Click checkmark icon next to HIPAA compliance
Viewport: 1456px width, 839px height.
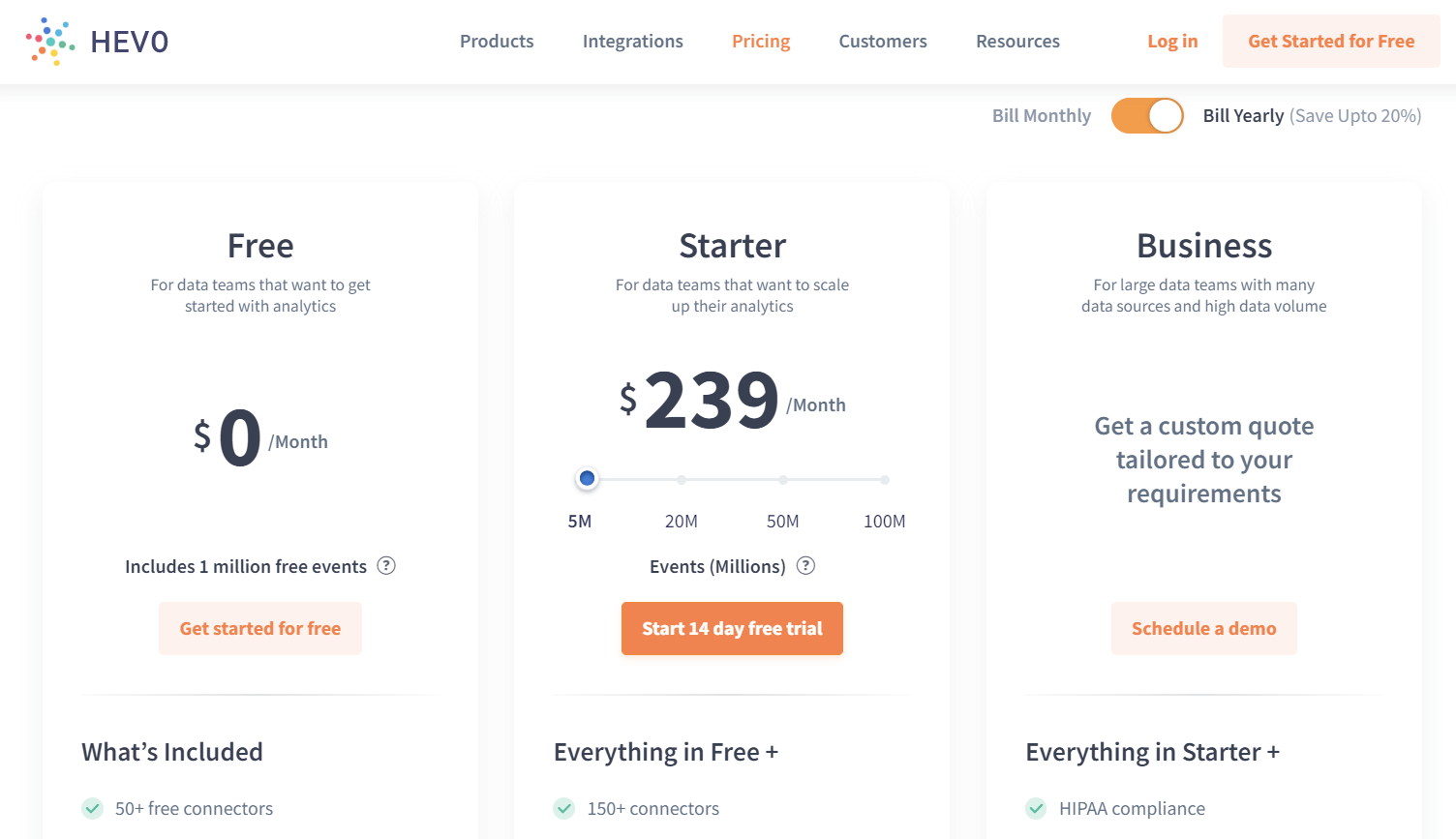tap(1037, 808)
